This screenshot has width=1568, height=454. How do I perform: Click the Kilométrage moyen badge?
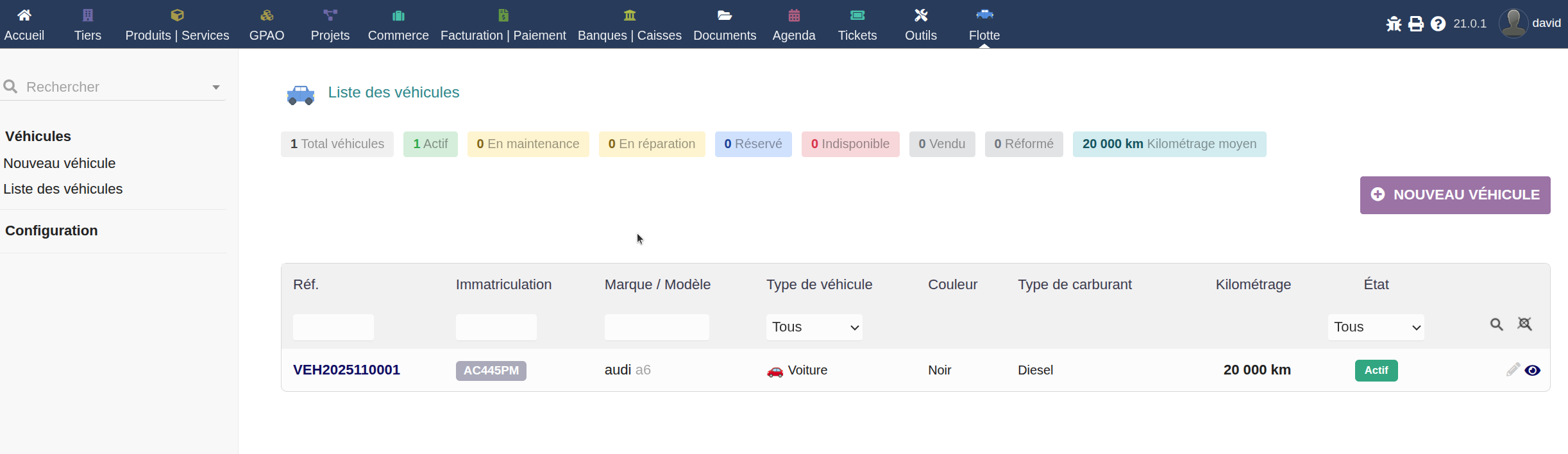click(1169, 144)
